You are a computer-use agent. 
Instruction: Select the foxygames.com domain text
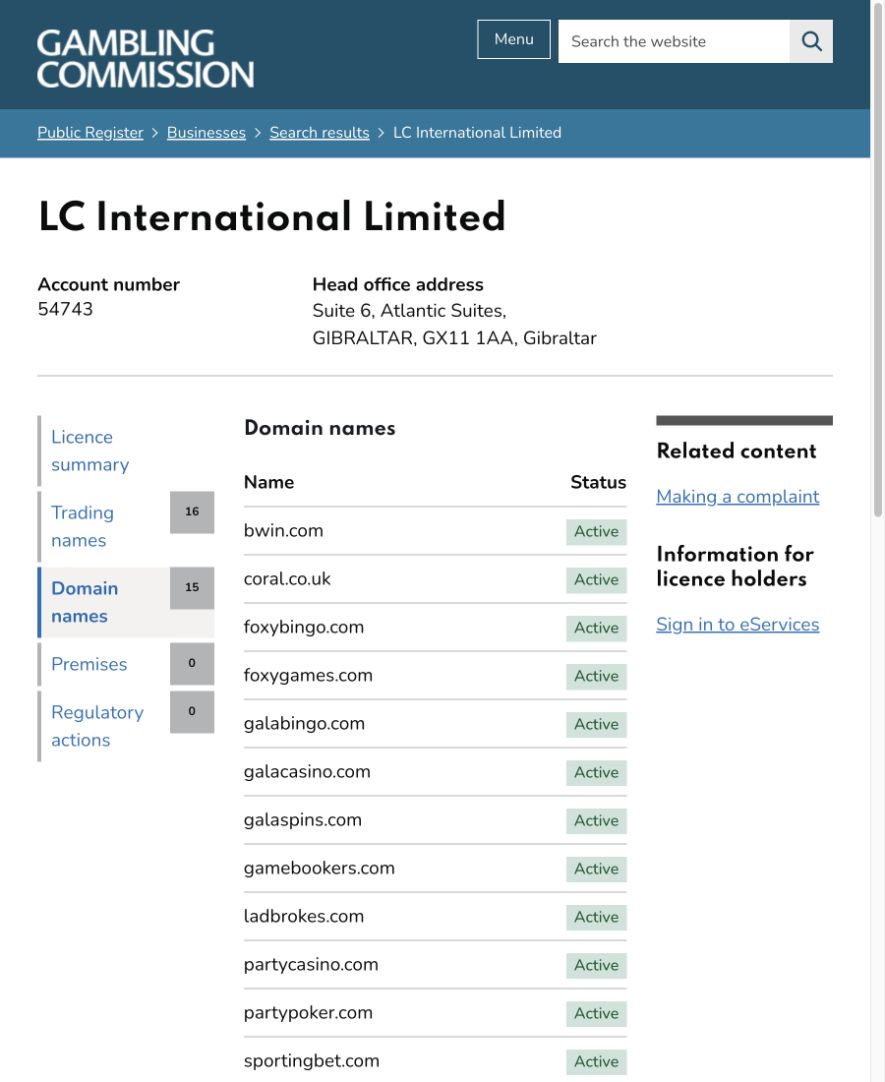click(x=308, y=676)
